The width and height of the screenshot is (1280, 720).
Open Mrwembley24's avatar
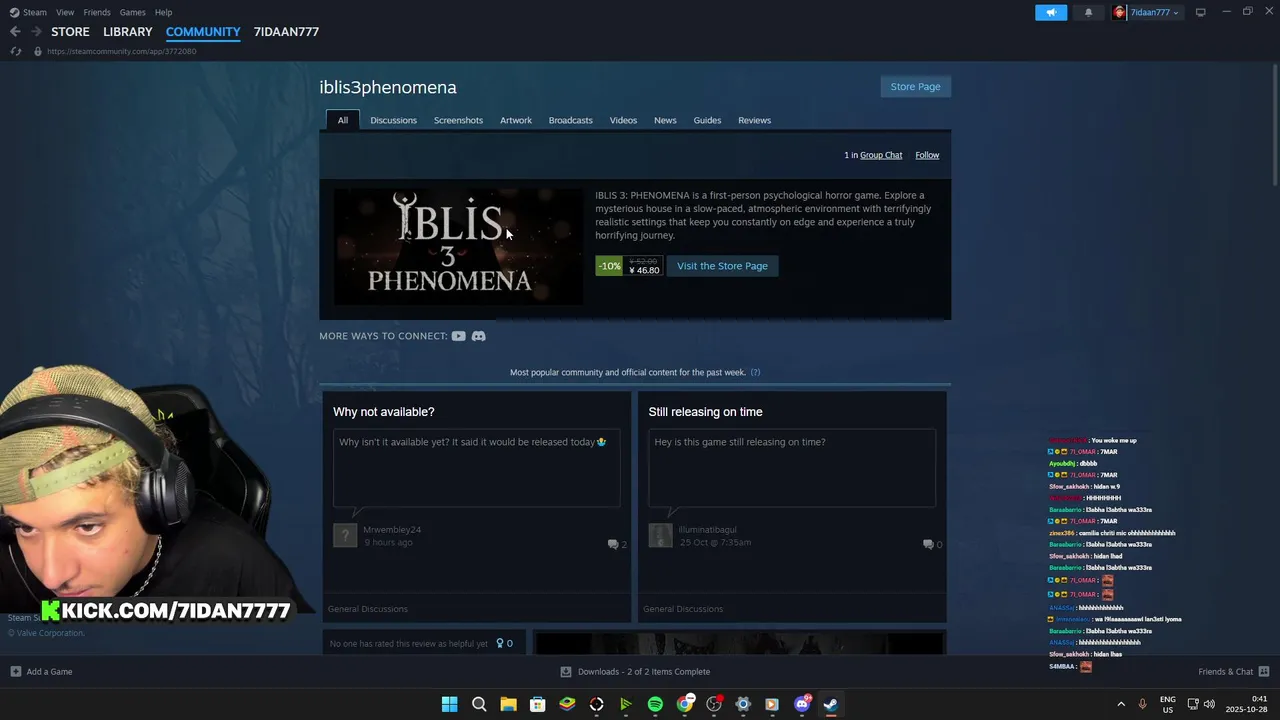[345, 535]
